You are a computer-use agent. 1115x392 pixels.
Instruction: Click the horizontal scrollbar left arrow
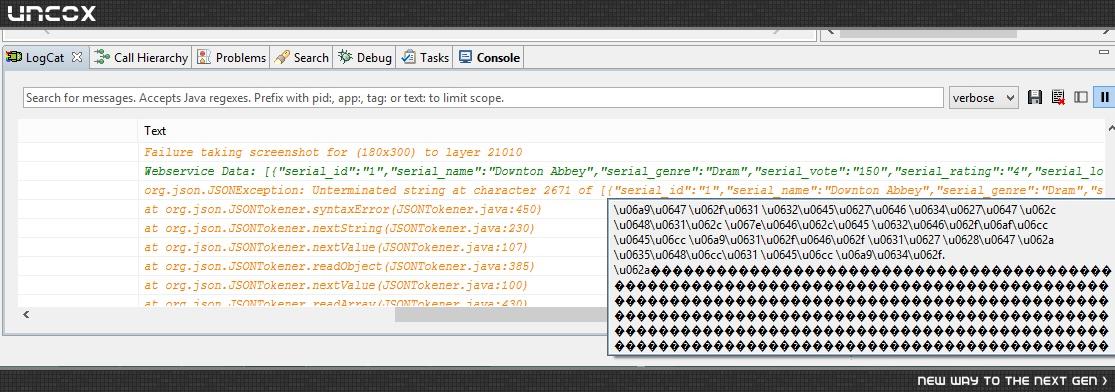(x=26, y=314)
